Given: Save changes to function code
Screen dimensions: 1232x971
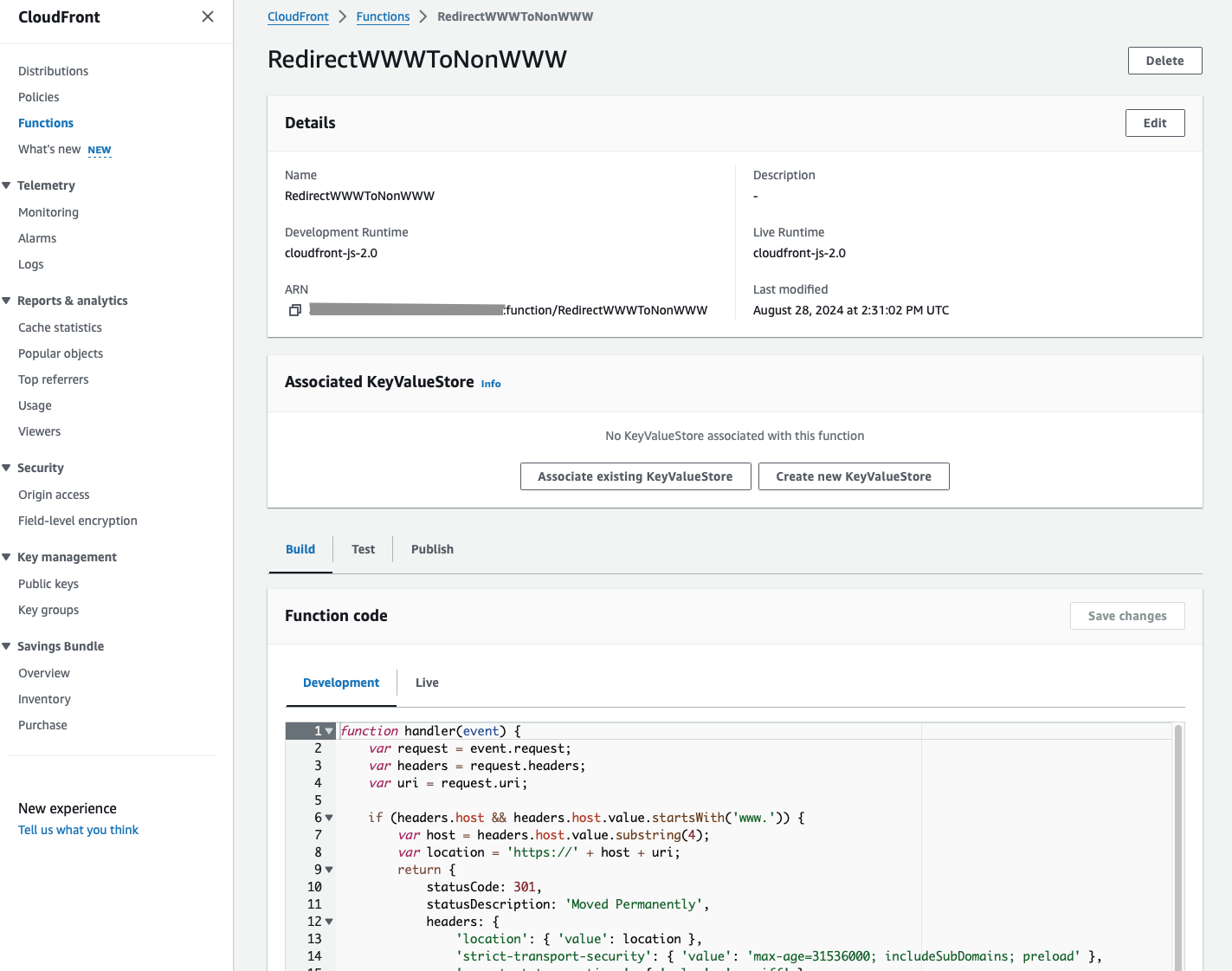Looking at the screenshot, I should [x=1127, y=616].
